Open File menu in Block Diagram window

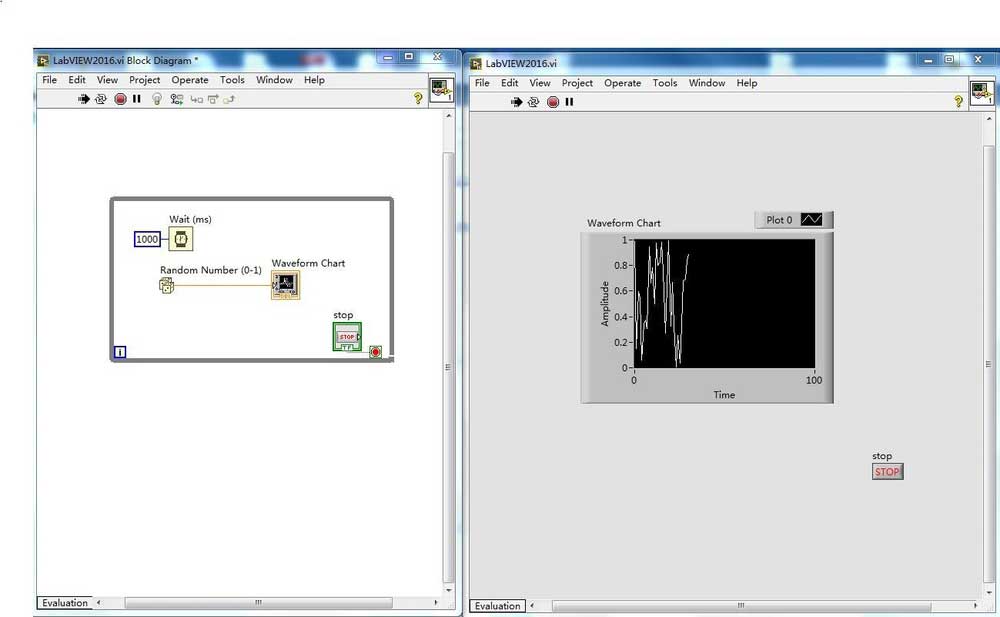50,80
